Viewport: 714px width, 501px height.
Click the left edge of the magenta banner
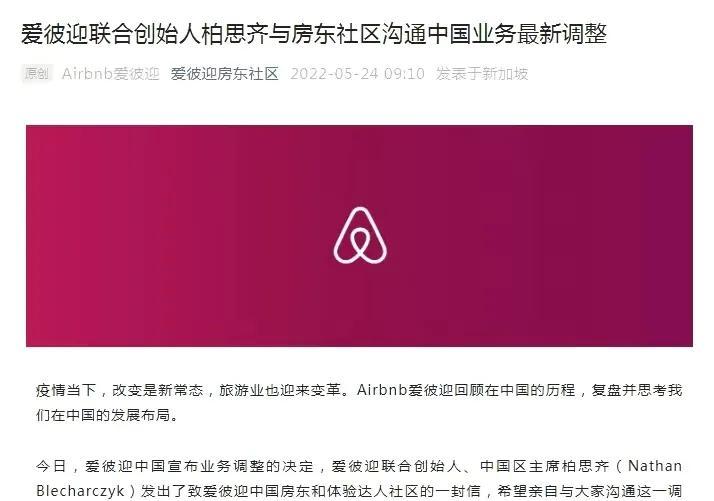click(34, 235)
